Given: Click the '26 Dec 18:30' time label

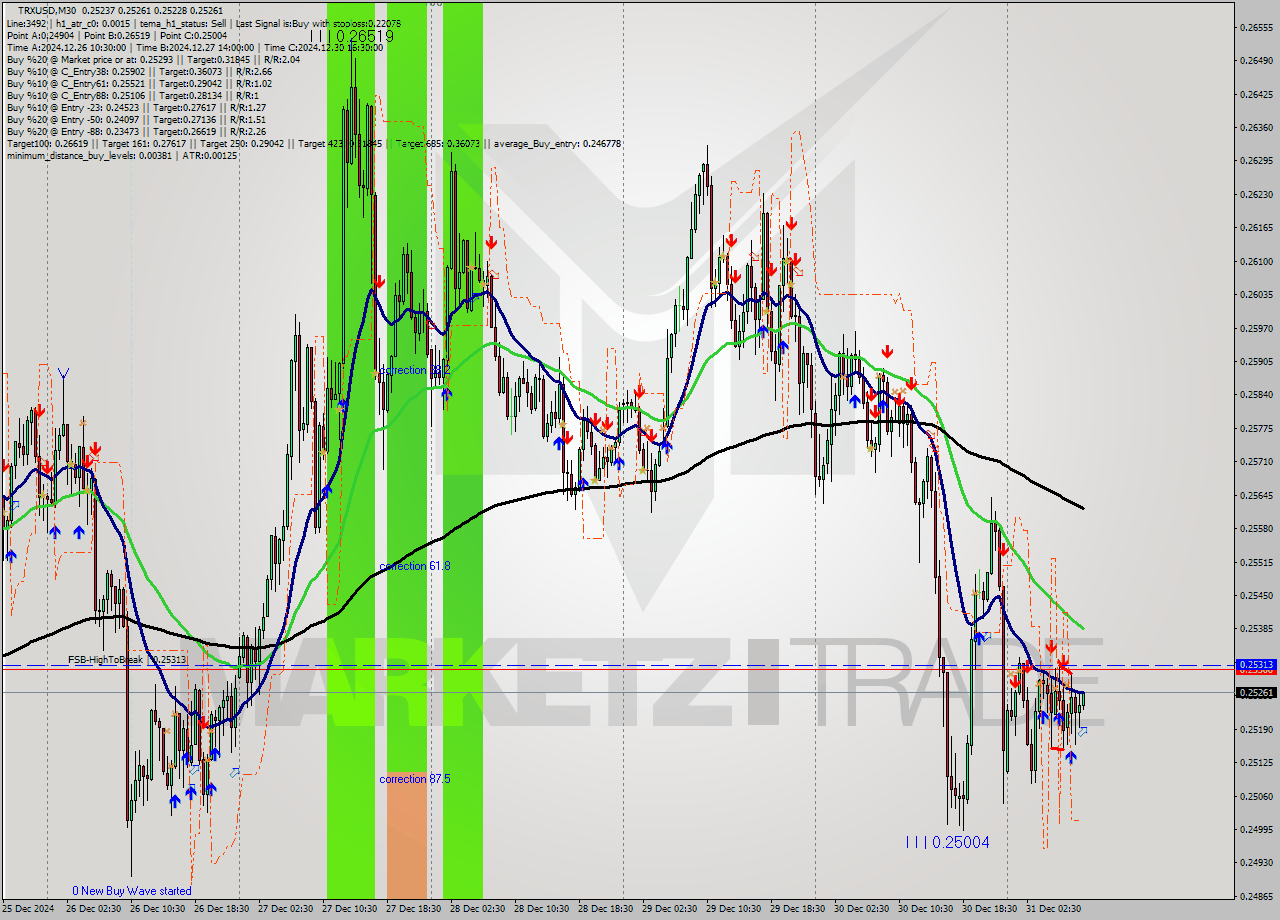Looking at the screenshot, I should click(222, 909).
